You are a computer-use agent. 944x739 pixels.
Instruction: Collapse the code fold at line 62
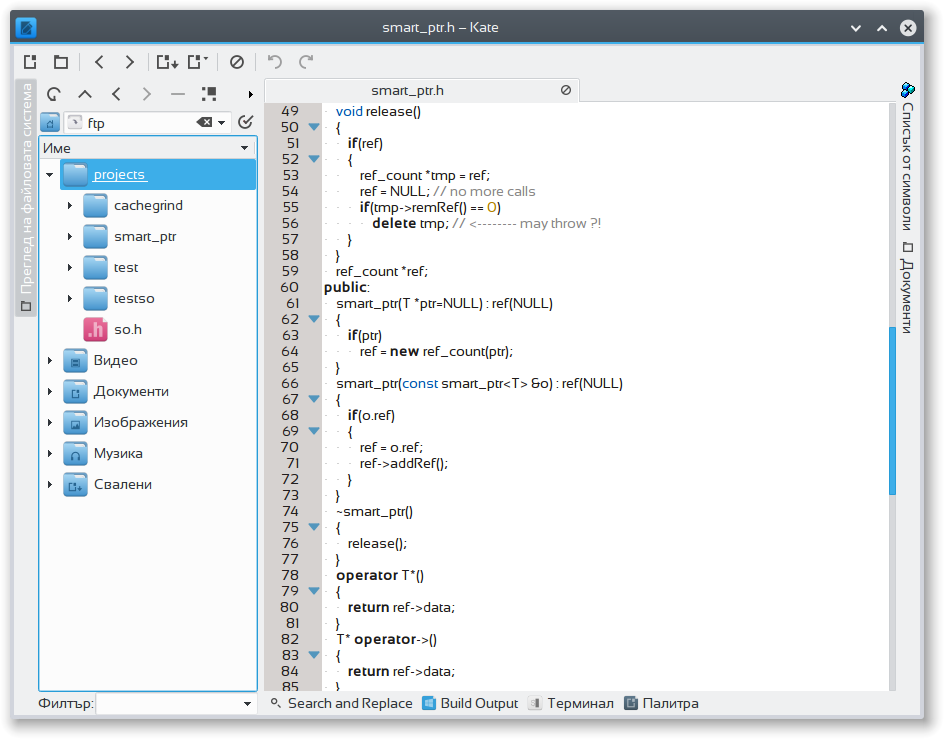pos(314,319)
